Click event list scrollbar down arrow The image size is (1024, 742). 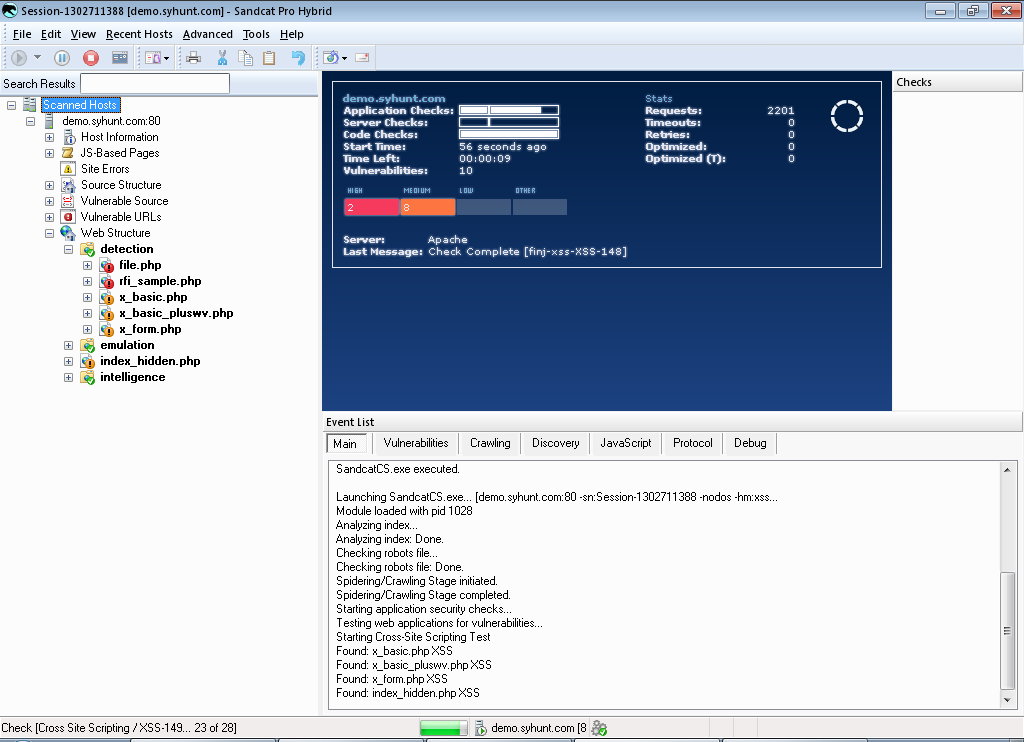click(1007, 700)
